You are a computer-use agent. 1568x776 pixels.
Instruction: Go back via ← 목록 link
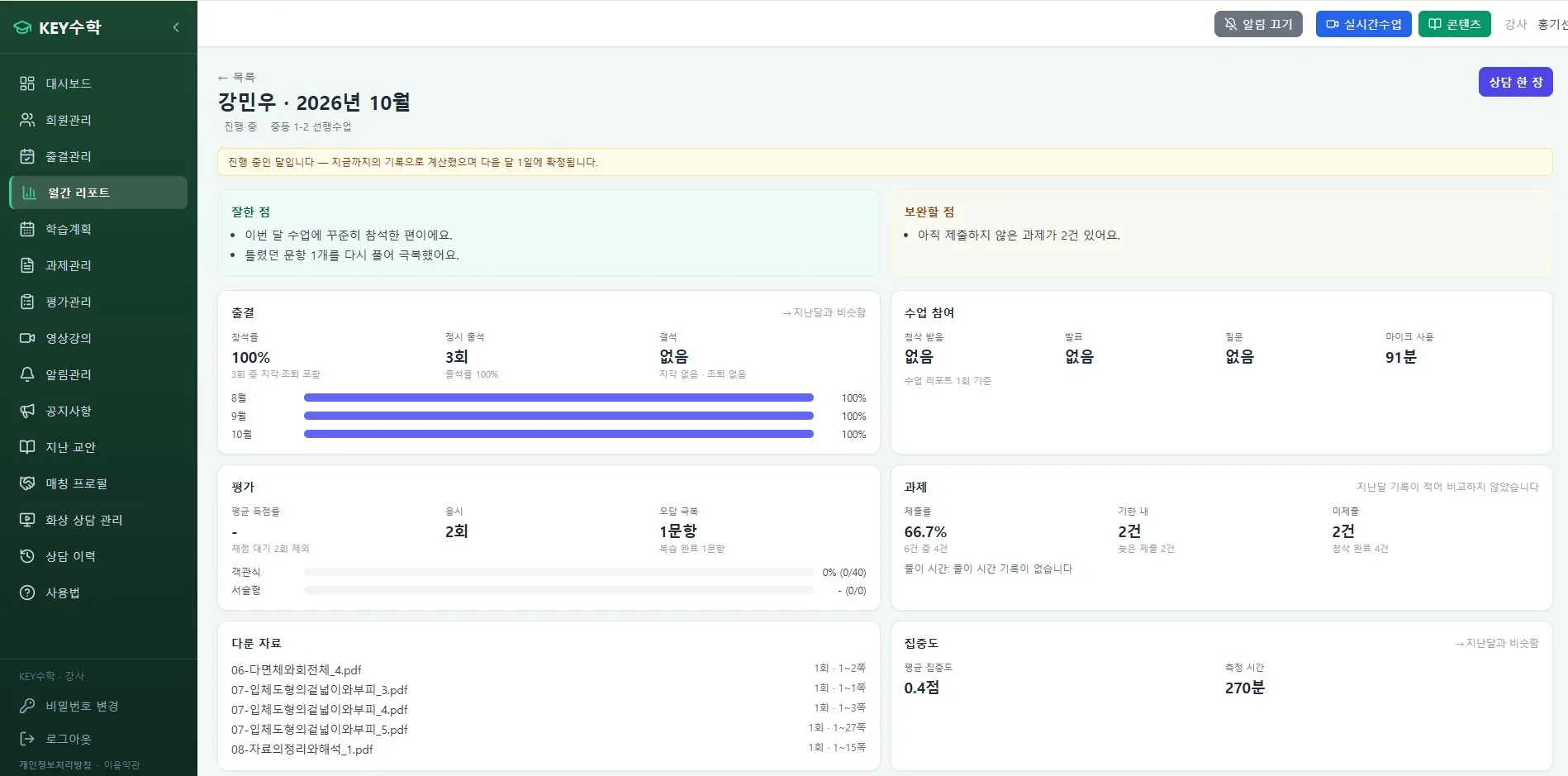236,77
